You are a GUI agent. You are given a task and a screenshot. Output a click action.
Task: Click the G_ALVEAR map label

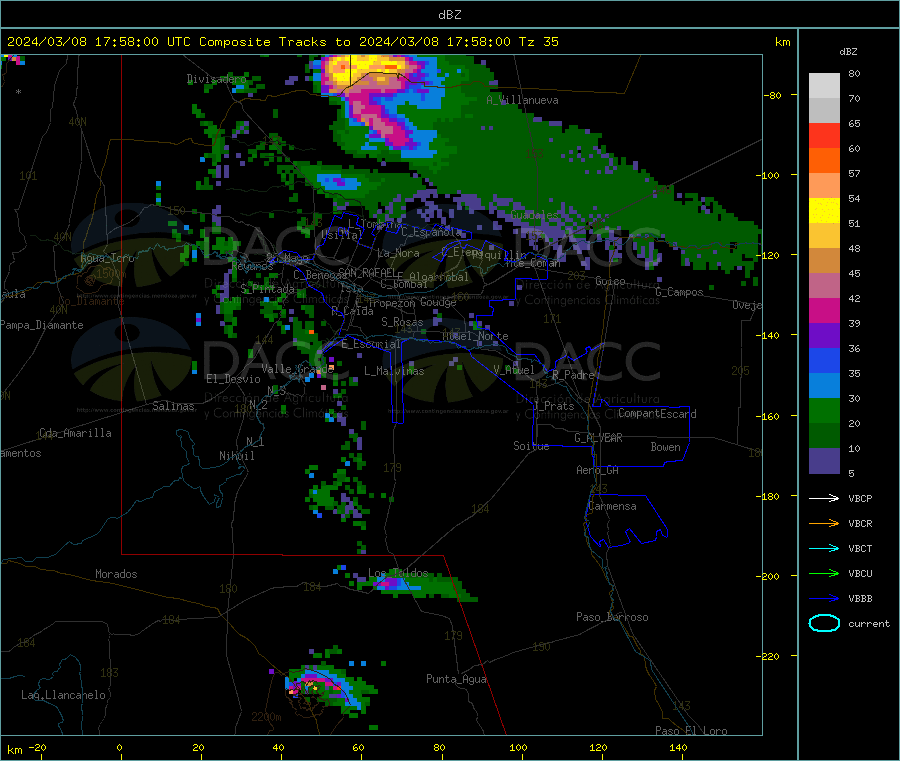[x=598, y=438]
